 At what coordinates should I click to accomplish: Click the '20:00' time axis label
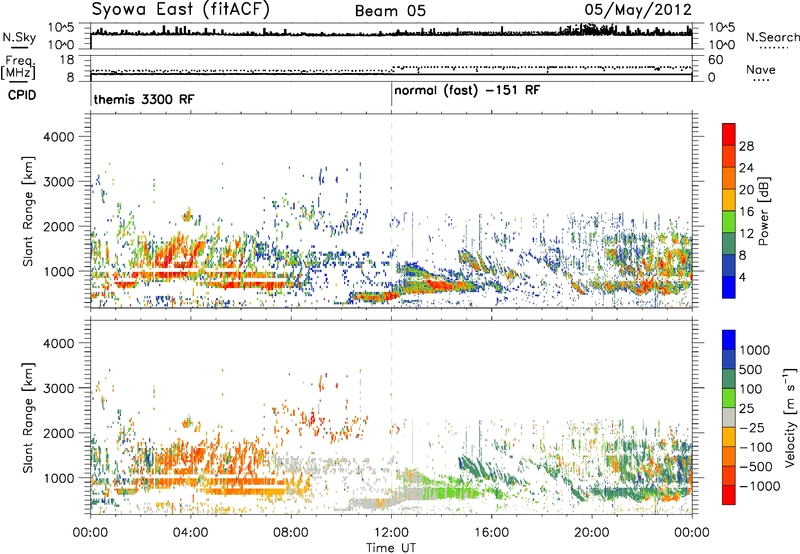[592, 533]
